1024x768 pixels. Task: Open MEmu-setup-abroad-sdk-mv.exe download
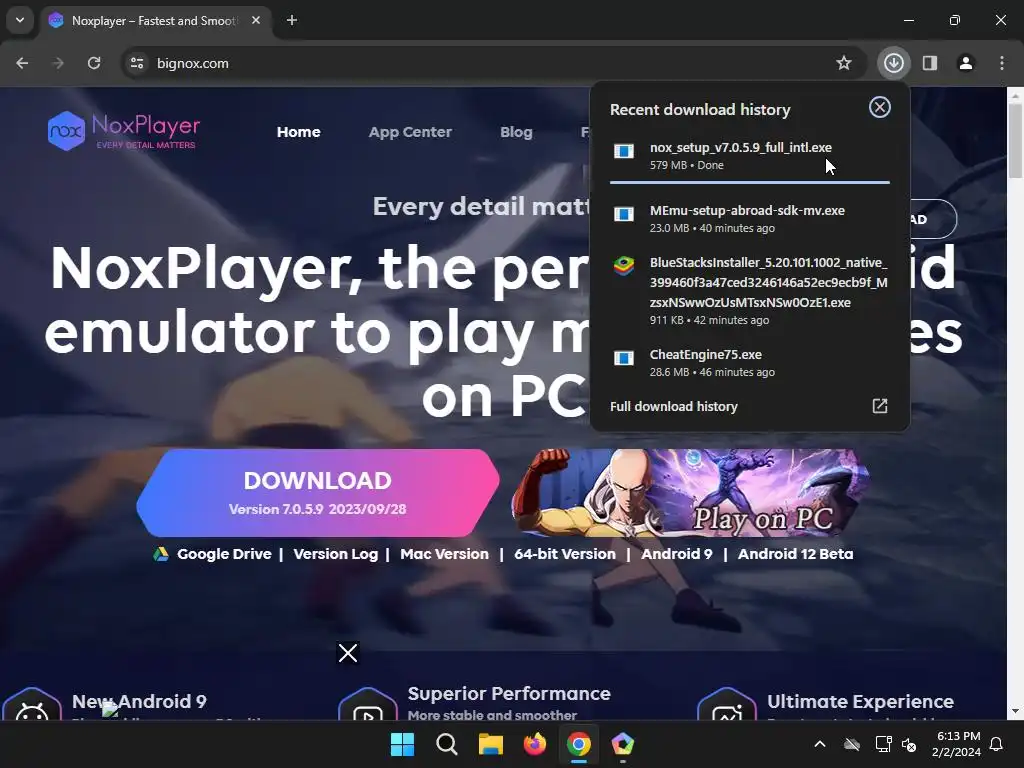point(750,219)
